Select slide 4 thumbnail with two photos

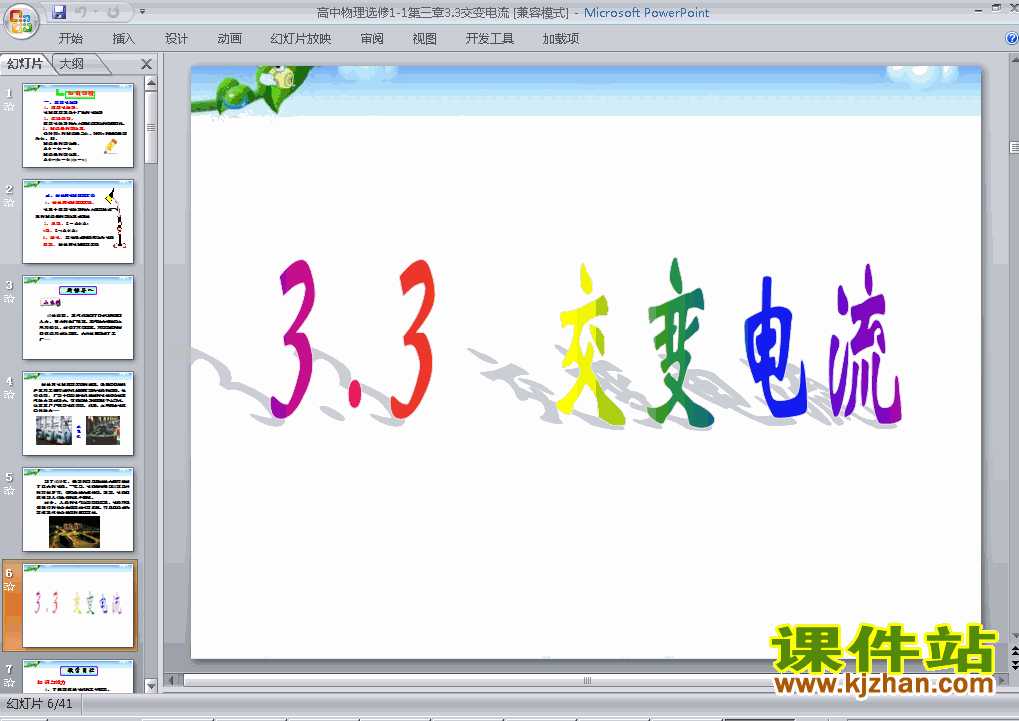78,414
